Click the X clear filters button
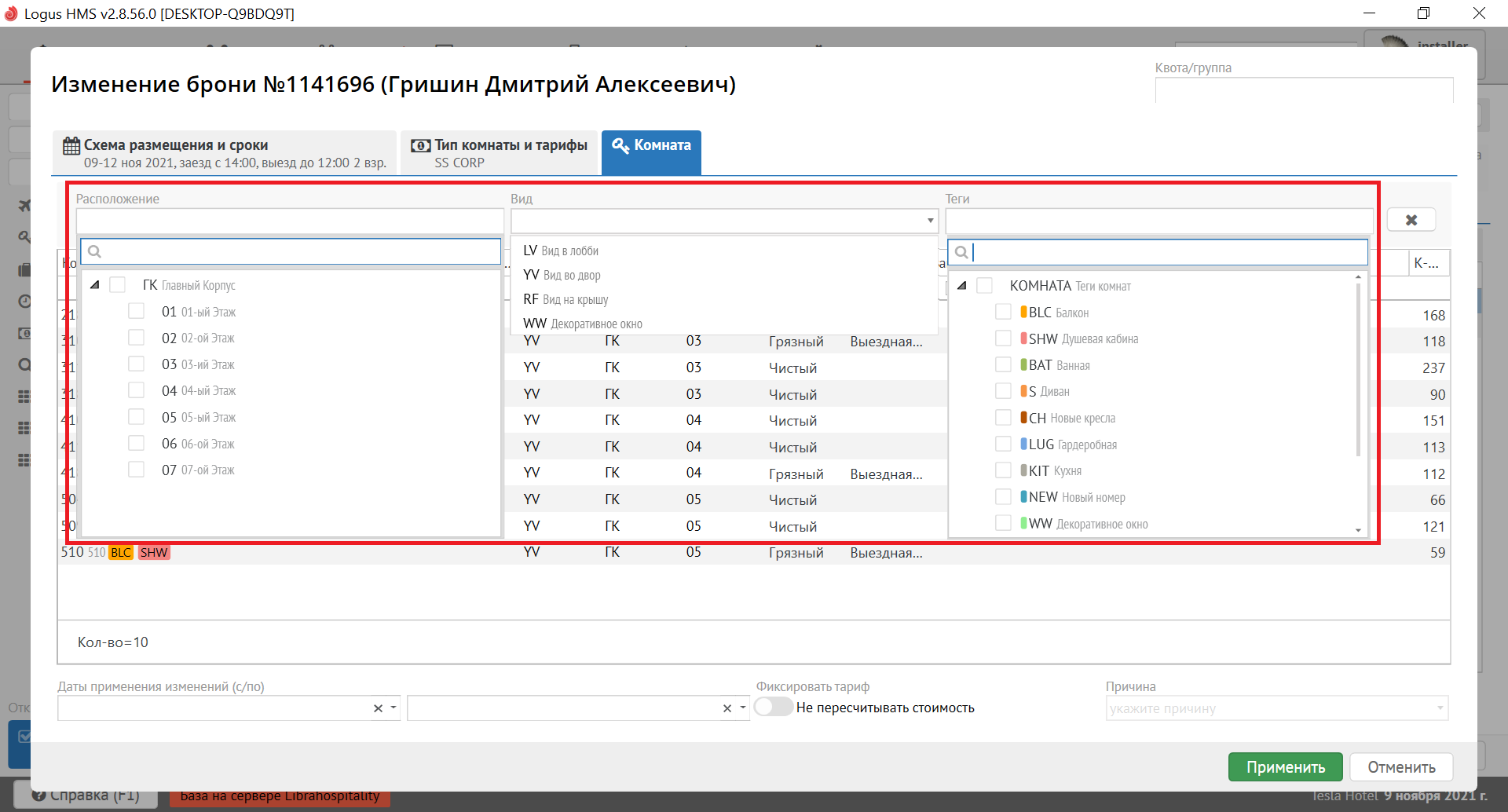The image size is (1508, 812). click(1411, 220)
